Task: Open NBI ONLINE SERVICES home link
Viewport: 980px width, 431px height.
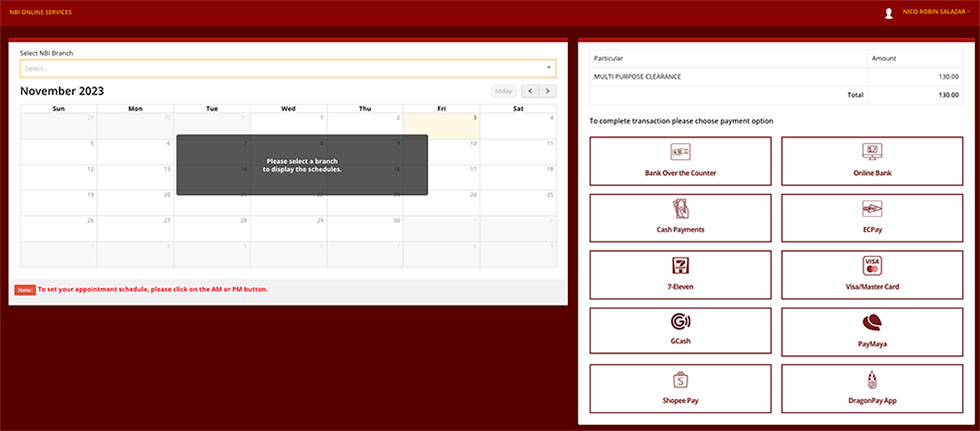Action: (x=41, y=12)
